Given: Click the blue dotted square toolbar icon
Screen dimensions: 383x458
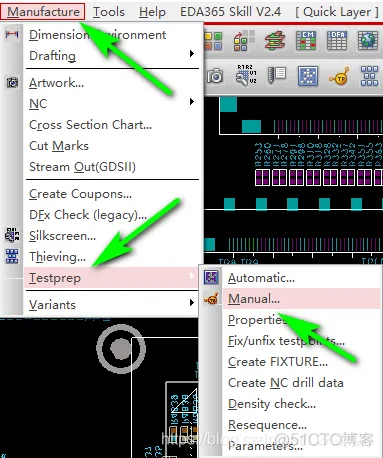Looking at the screenshot, I should (x=308, y=76).
